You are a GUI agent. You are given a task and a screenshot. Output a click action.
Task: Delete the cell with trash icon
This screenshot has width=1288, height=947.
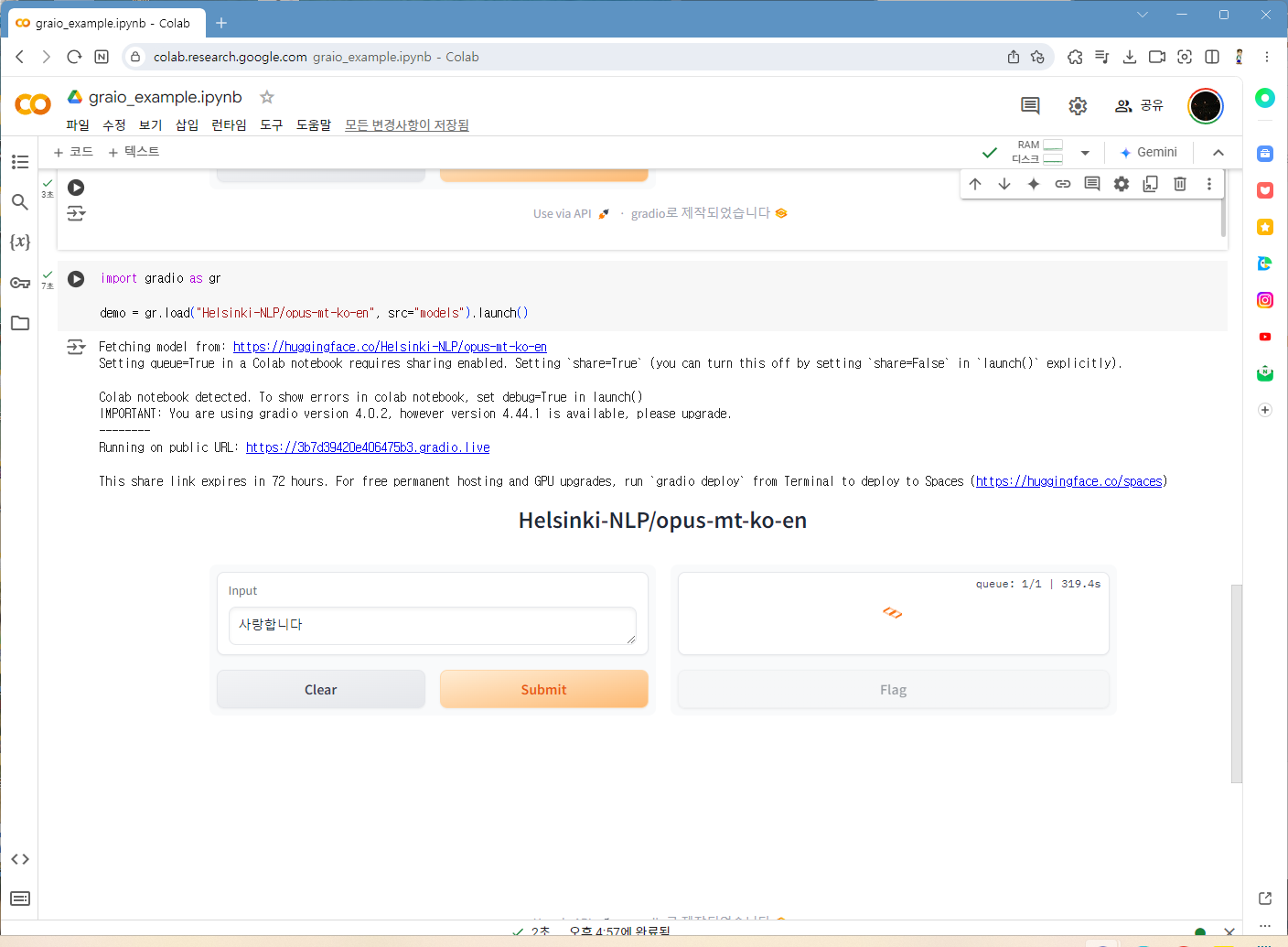tap(1180, 184)
